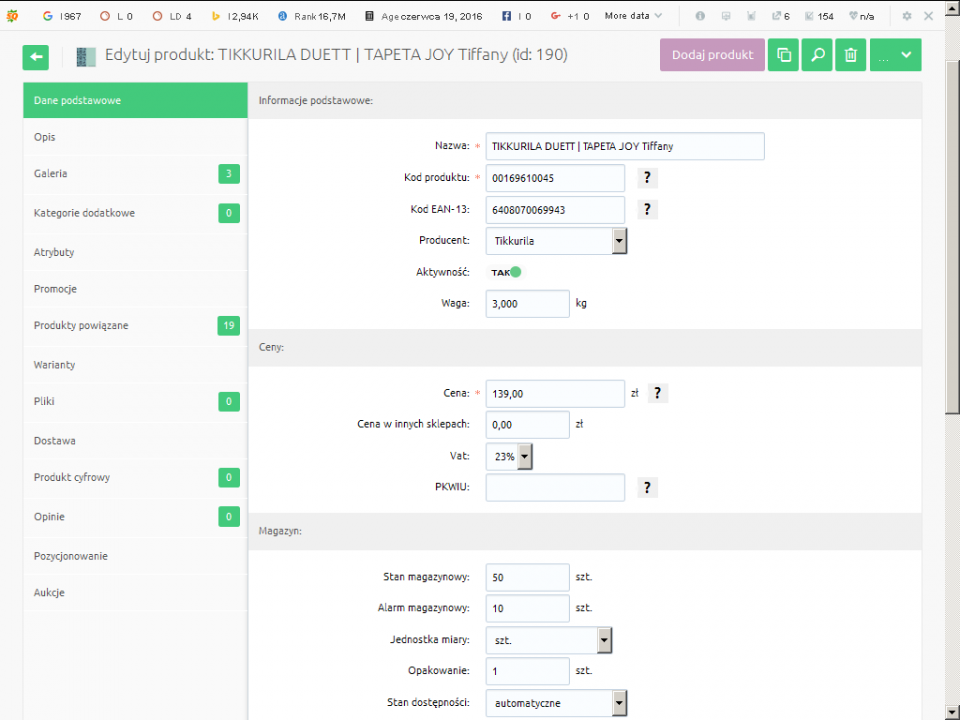Click the Bing index icon in SEO bar
The width and height of the screenshot is (960, 720).
(216, 16)
